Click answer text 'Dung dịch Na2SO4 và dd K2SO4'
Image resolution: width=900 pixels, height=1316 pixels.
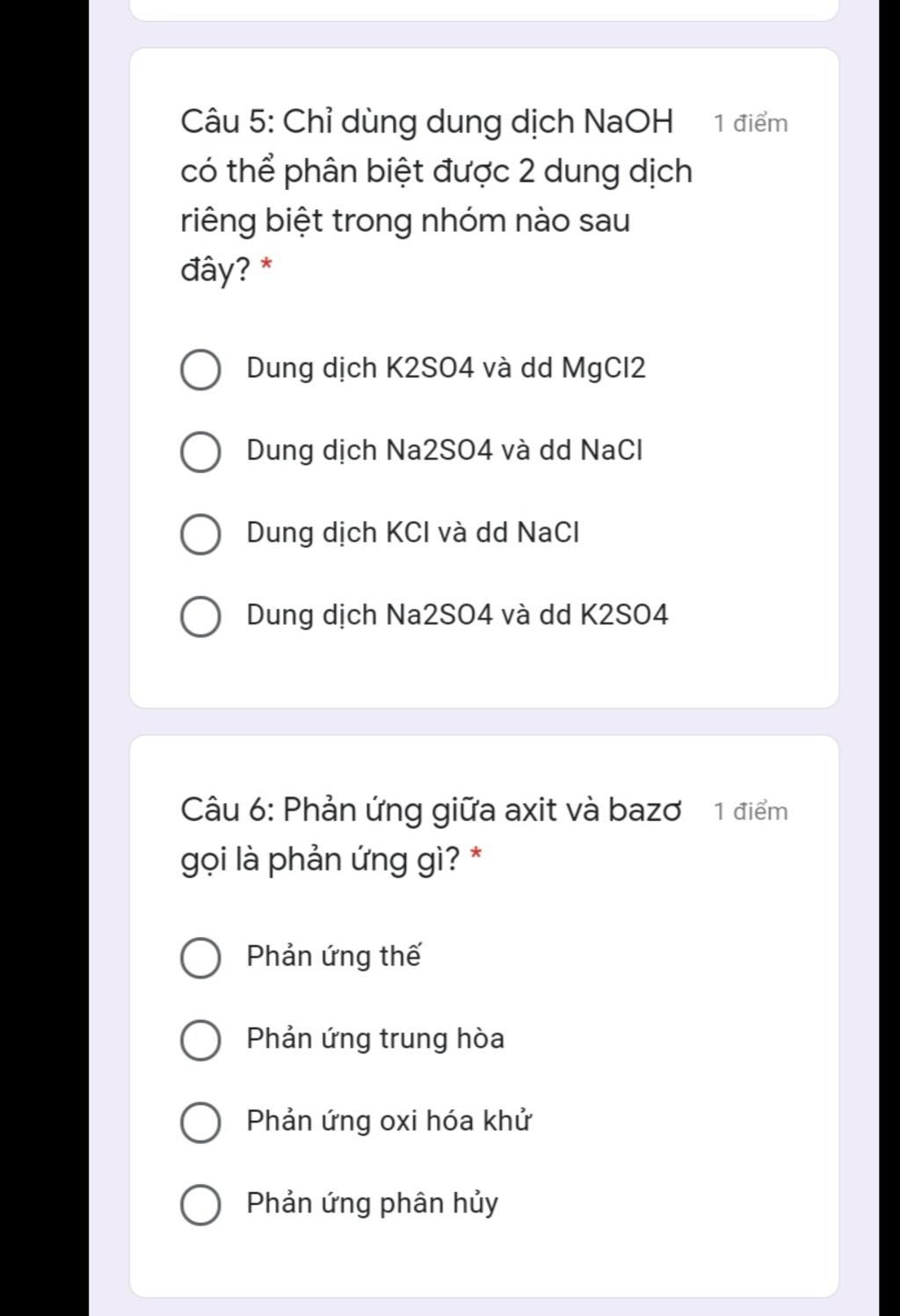click(x=457, y=614)
